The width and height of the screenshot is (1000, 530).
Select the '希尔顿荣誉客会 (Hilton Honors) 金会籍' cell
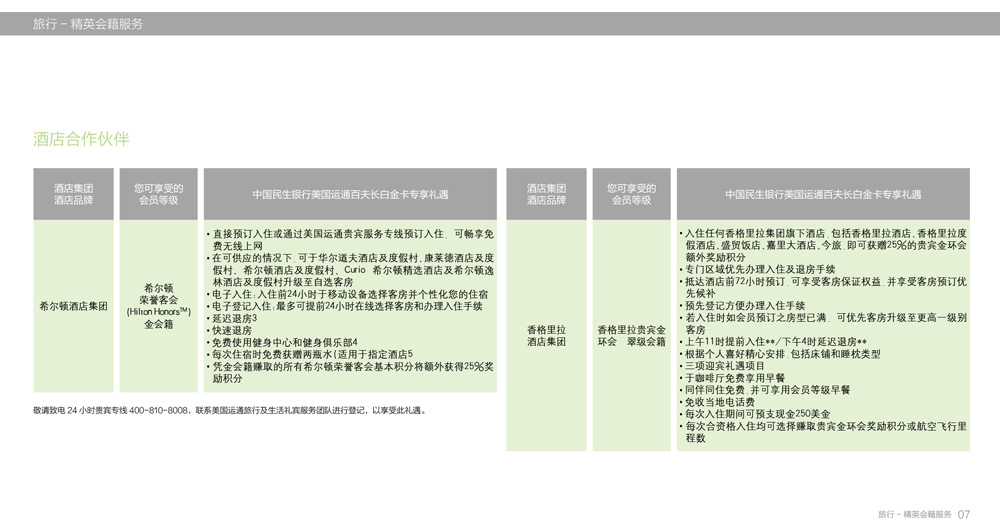pos(159,306)
